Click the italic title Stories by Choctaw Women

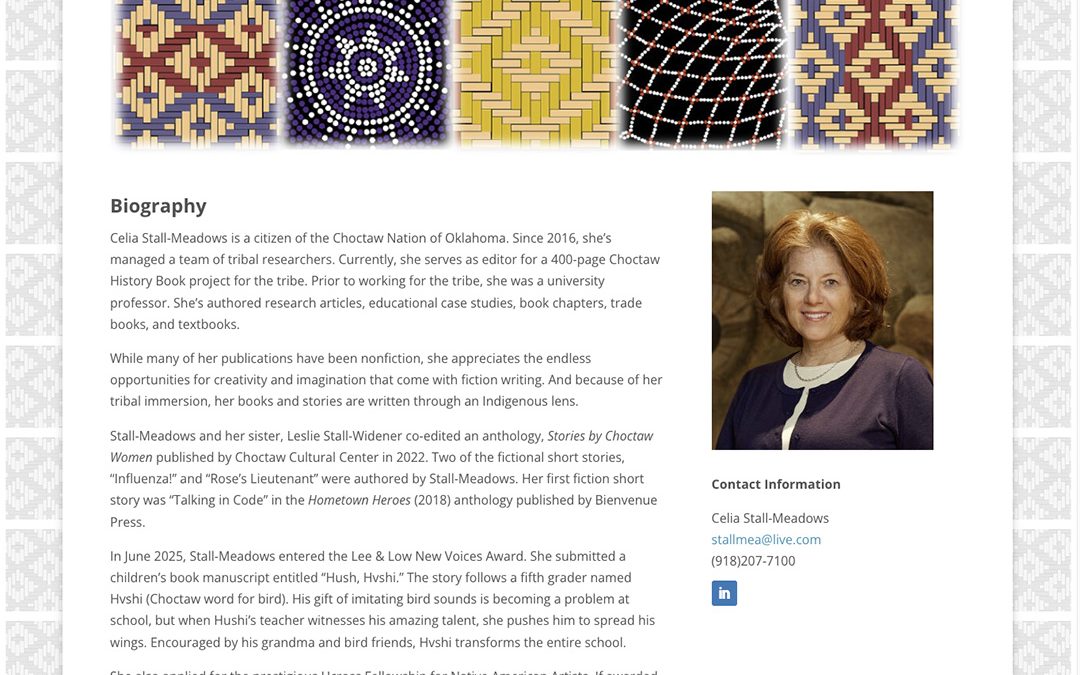tap(381, 447)
